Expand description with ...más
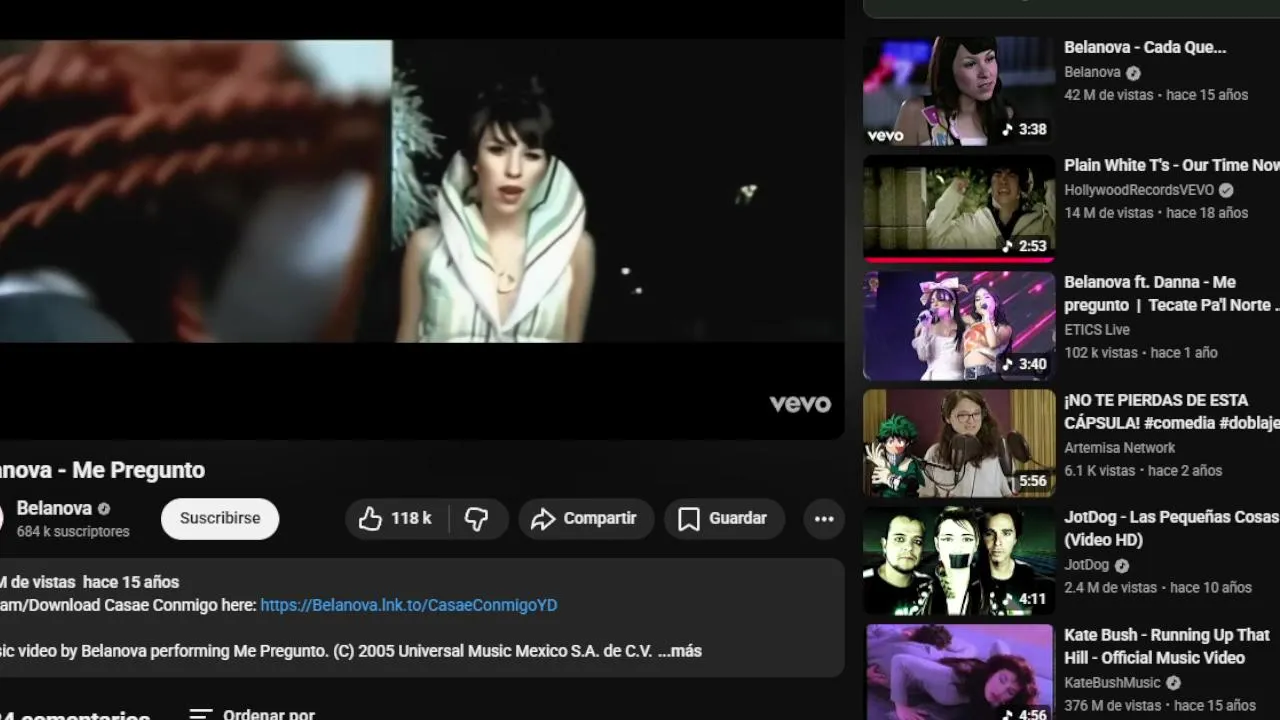 pos(680,651)
